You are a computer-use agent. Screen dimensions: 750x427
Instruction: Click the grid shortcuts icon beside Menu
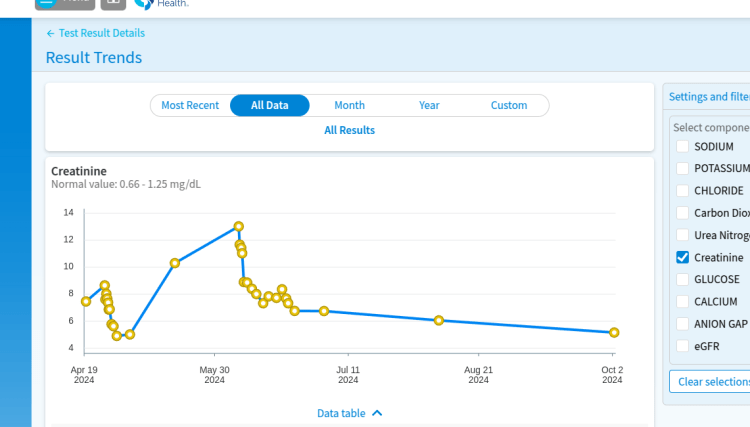click(x=113, y=3)
